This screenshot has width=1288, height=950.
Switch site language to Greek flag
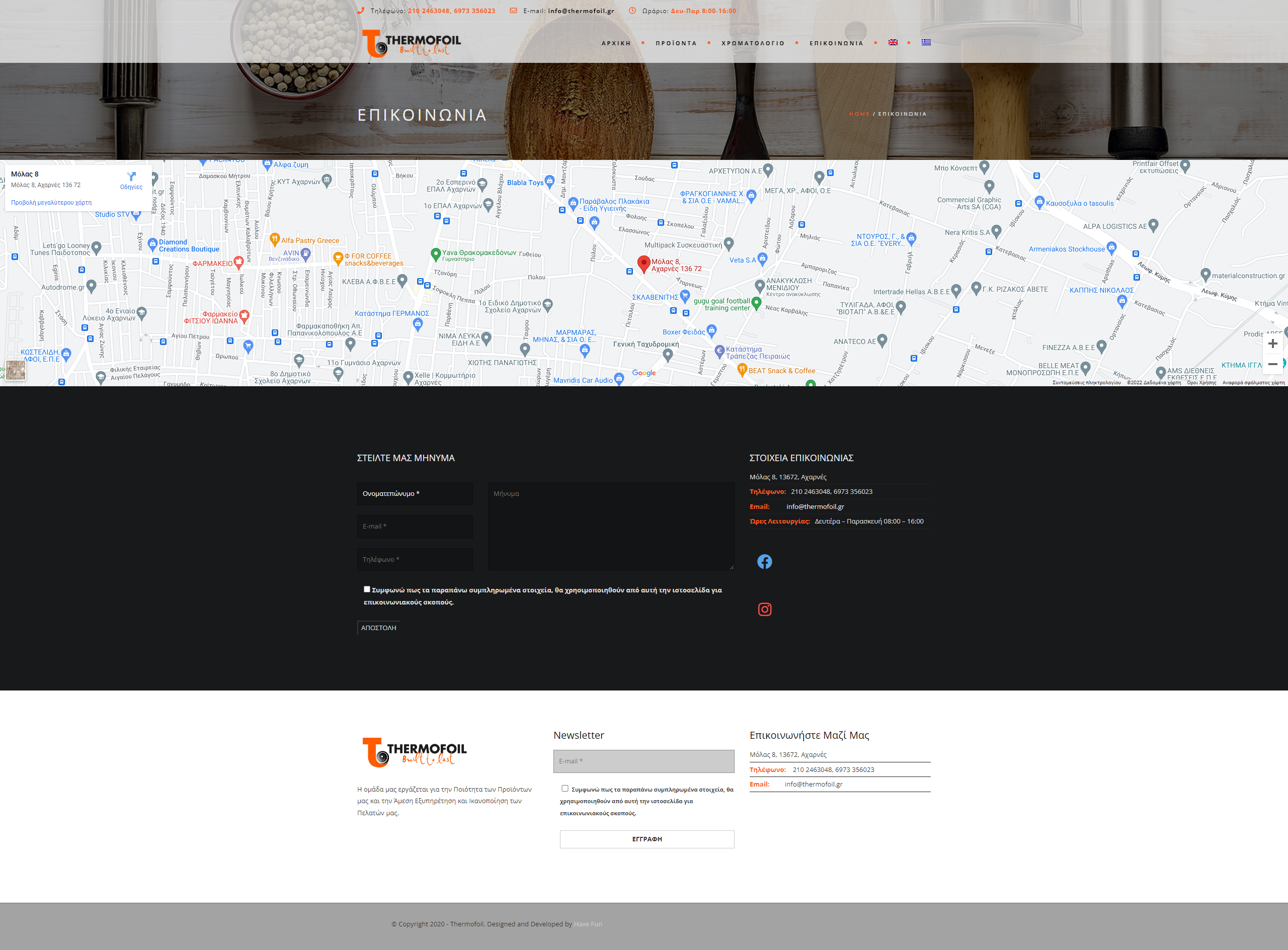(x=926, y=43)
